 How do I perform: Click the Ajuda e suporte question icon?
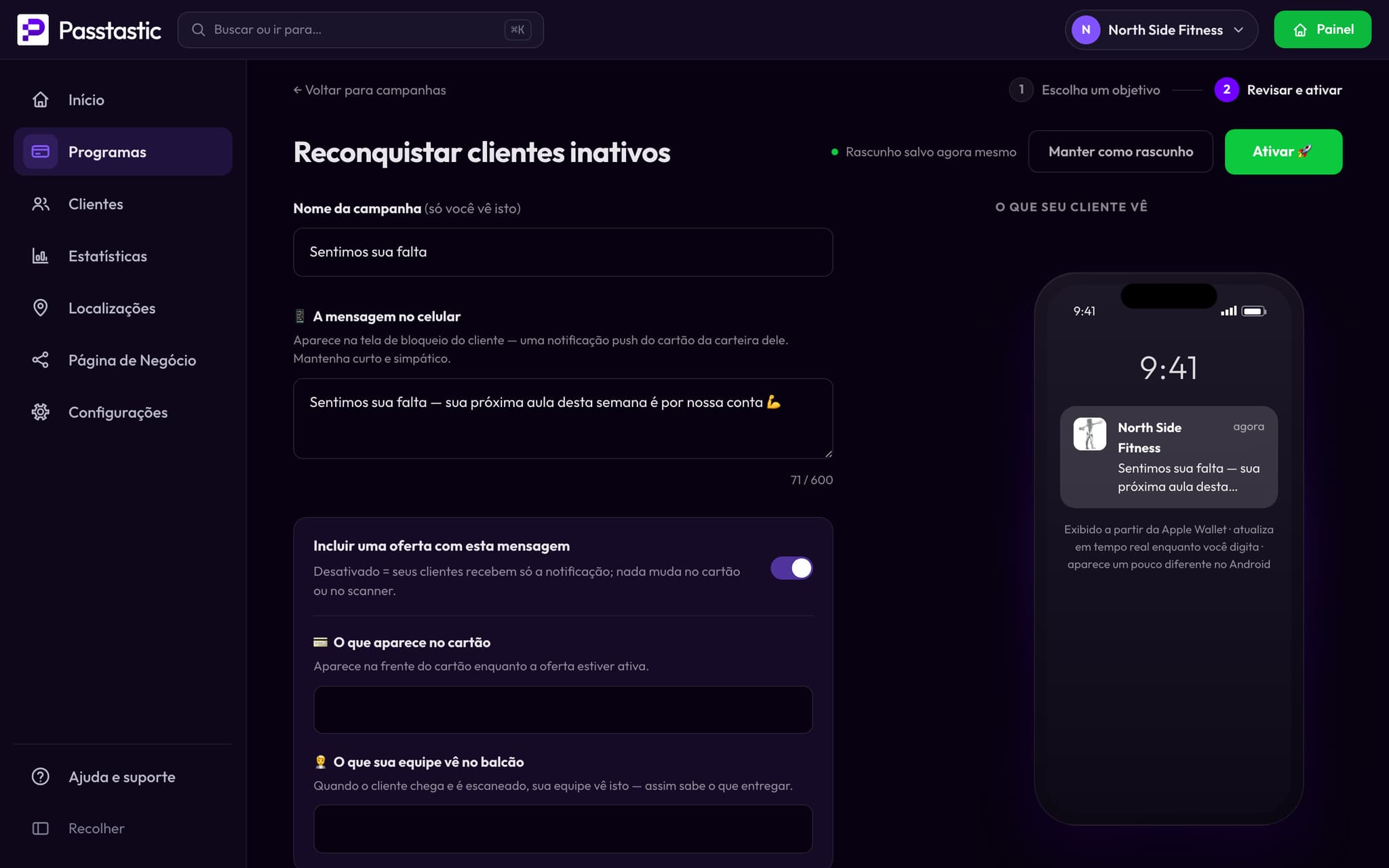click(x=41, y=777)
